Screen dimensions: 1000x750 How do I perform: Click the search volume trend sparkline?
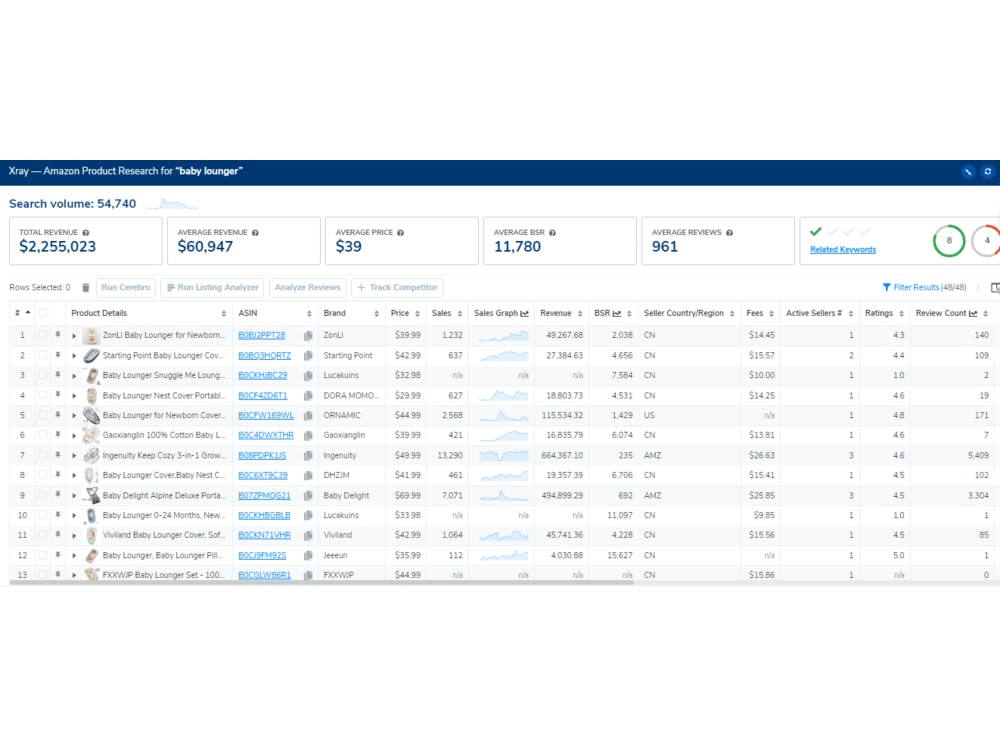[x=172, y=204]
